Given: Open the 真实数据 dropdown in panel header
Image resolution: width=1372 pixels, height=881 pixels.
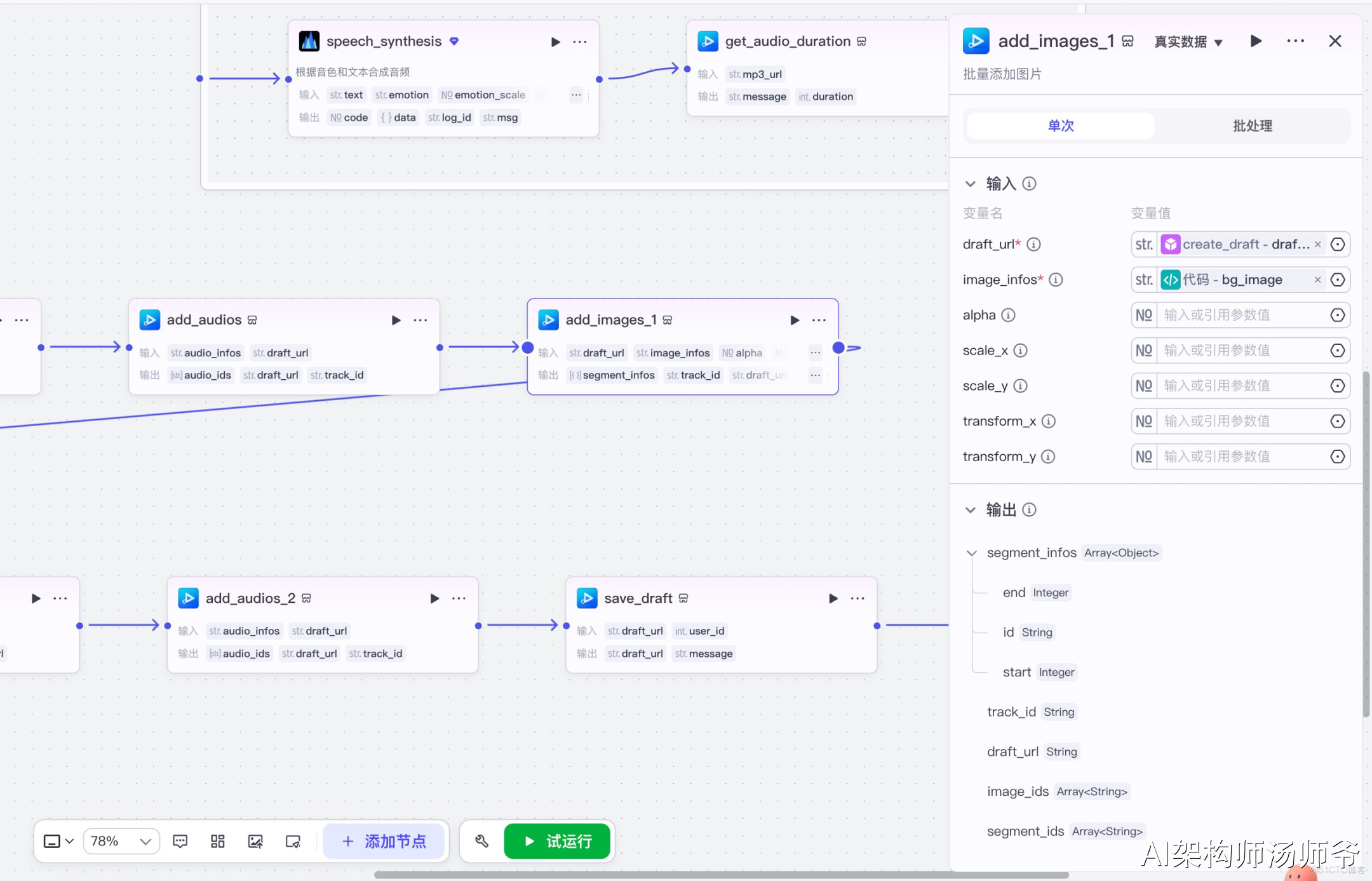Looking at the screenshot, I should (1188, 42).
